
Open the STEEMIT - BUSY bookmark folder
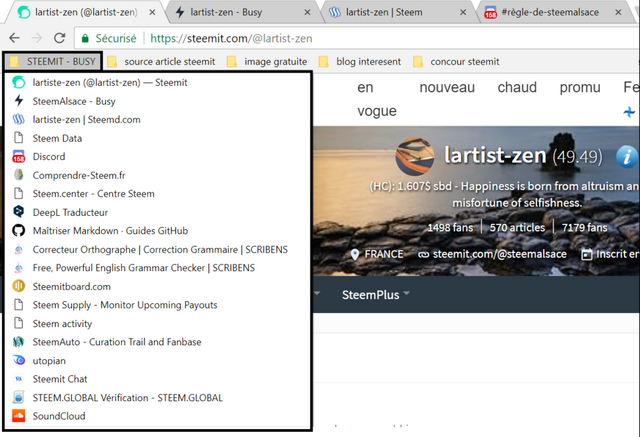53,62
